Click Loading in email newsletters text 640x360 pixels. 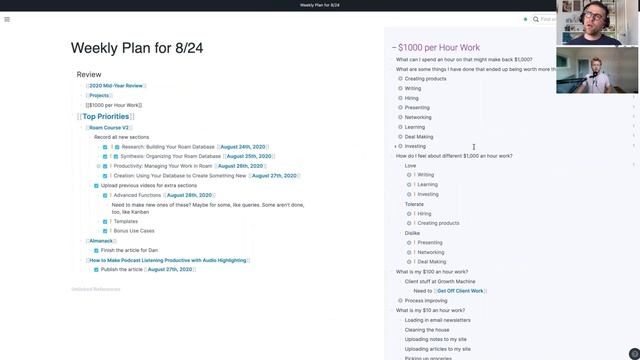coord(438,320)
